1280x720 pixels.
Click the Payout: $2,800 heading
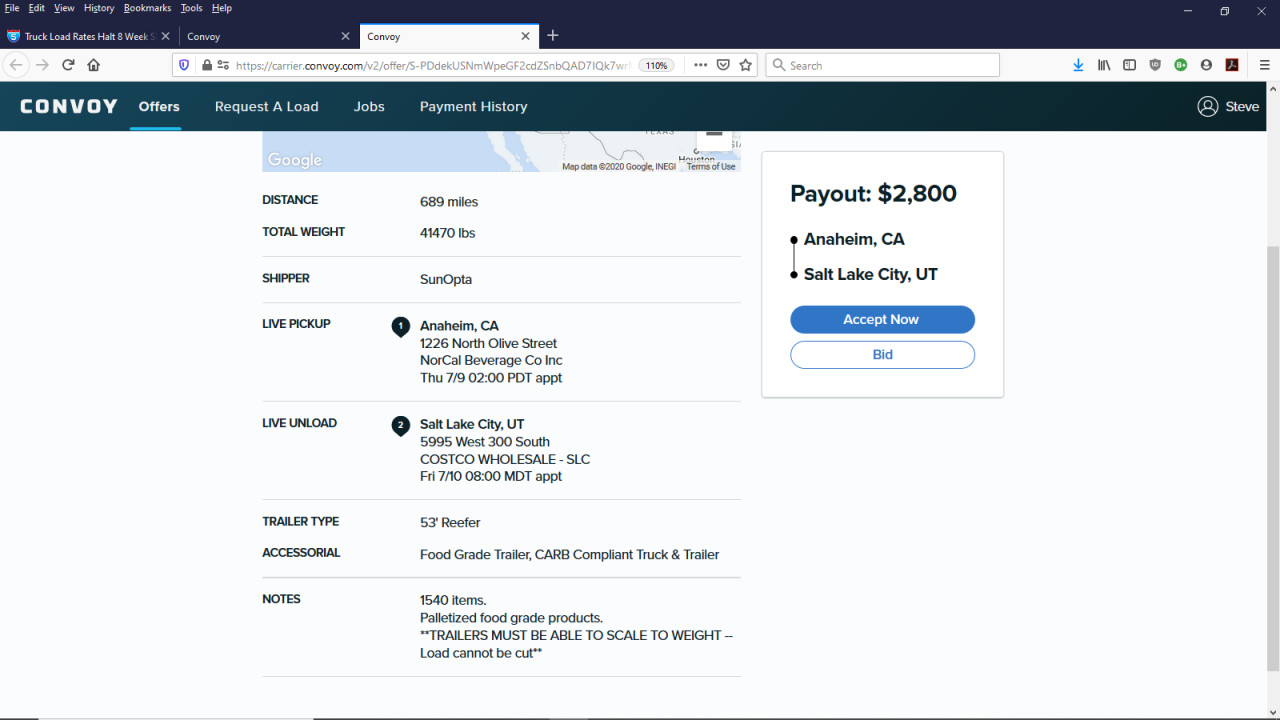point(873,194)
